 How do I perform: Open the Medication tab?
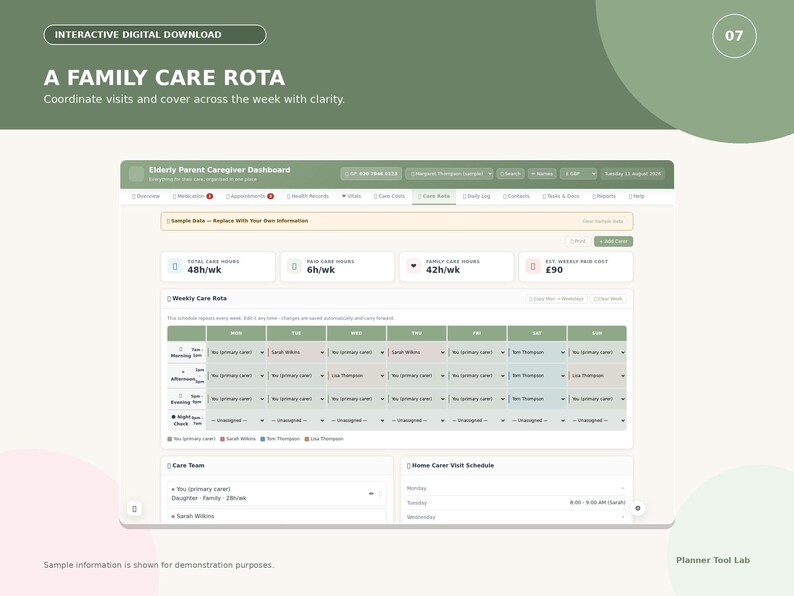tap(192, 196)
